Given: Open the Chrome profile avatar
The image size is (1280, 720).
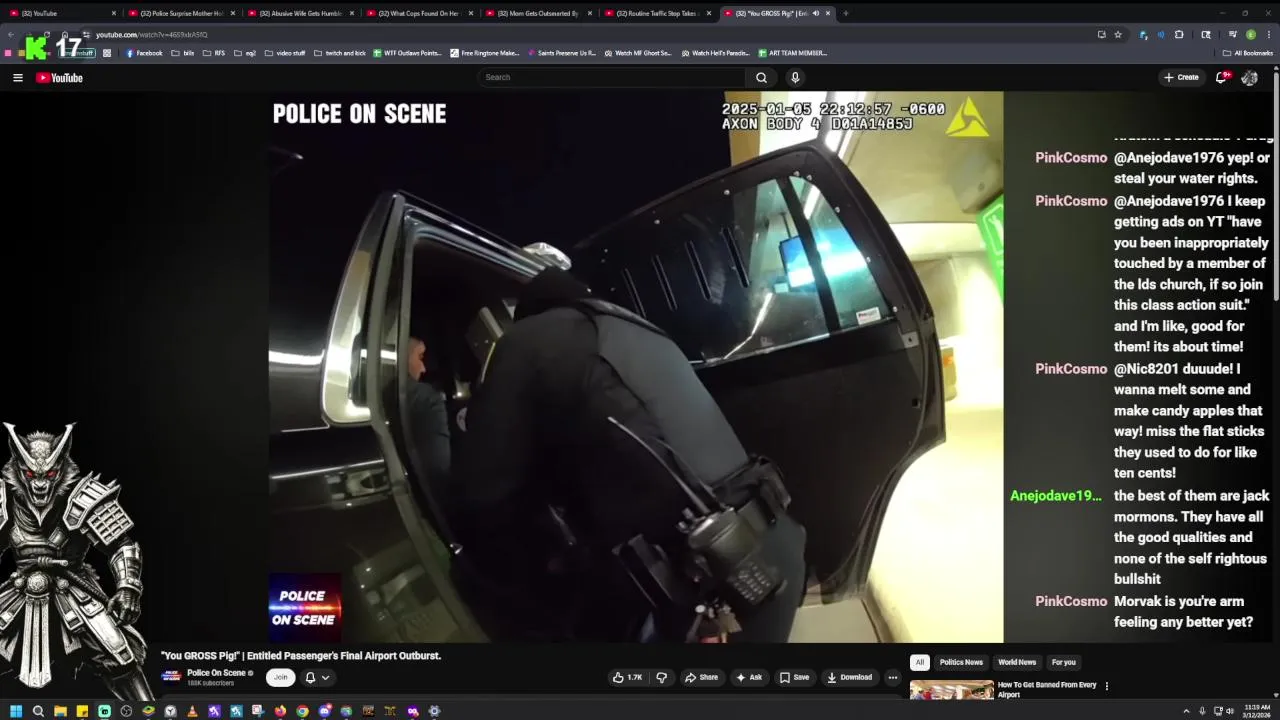Looking at the screenshot, I should coord(1251,34).
